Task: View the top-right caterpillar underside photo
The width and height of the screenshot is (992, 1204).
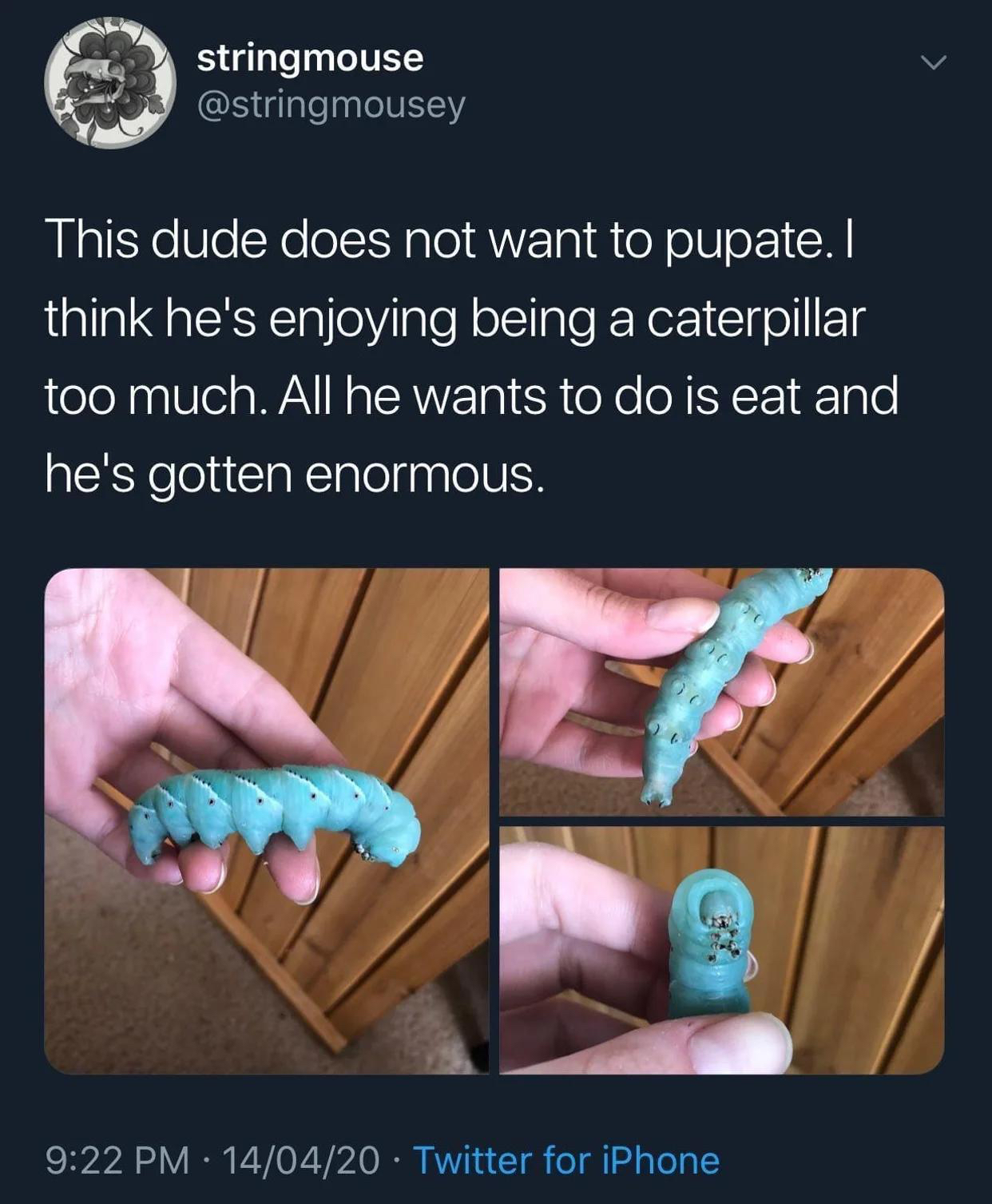Action: coord(721,692)
